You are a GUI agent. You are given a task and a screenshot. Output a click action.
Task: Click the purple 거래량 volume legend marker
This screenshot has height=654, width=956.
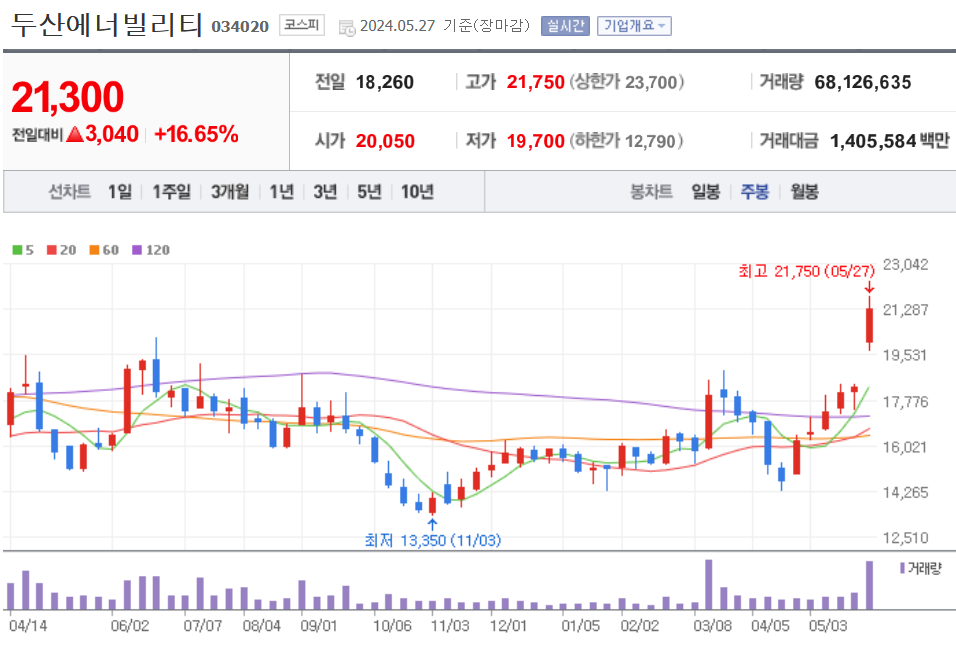[902, 568]
